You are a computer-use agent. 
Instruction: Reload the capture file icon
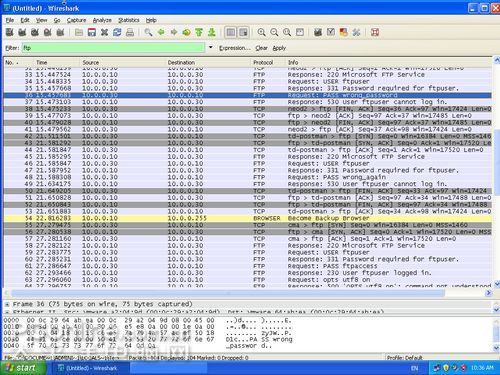117,32
